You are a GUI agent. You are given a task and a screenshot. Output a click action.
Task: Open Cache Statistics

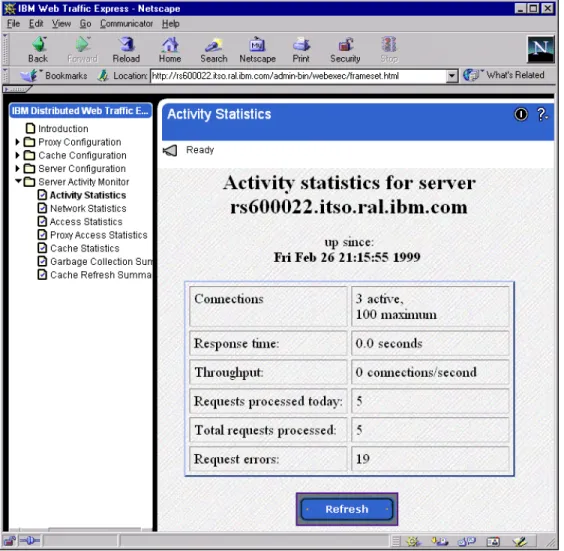[85, 248]
